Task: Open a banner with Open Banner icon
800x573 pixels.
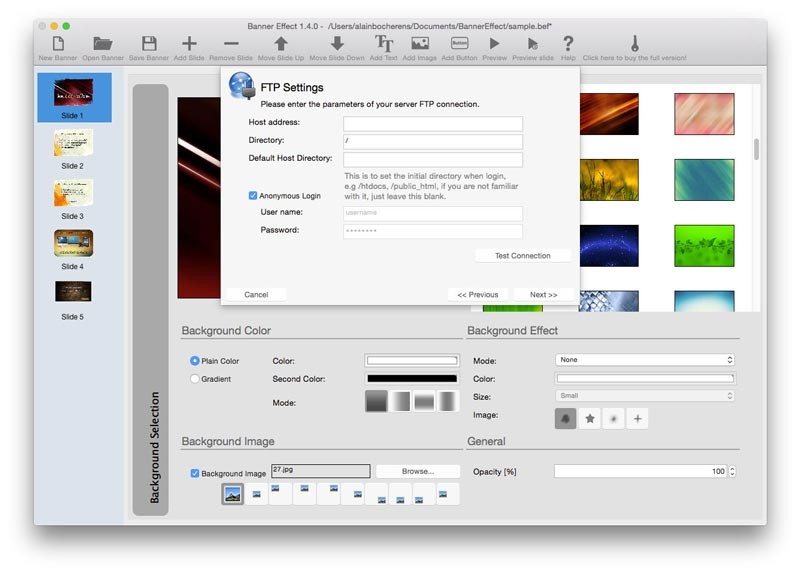Action: point(102,44)
